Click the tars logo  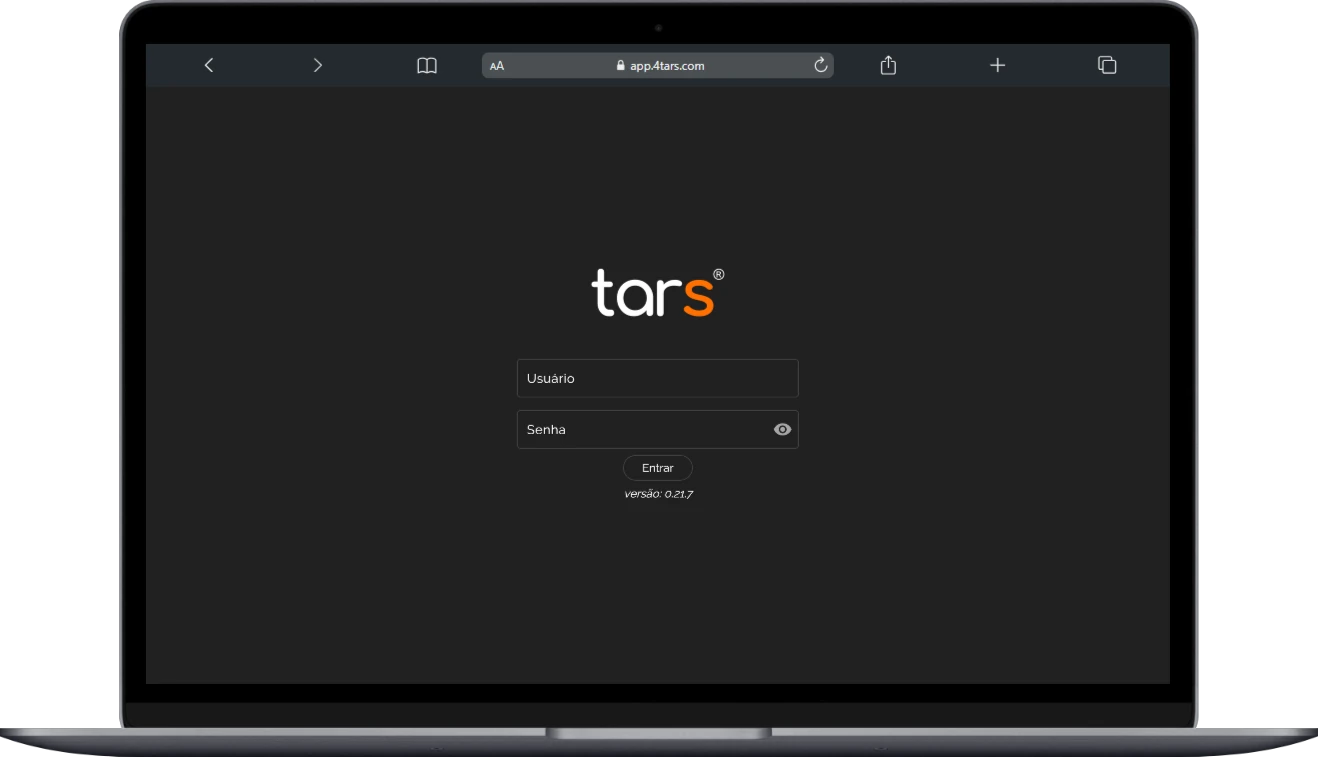point(652,293)
